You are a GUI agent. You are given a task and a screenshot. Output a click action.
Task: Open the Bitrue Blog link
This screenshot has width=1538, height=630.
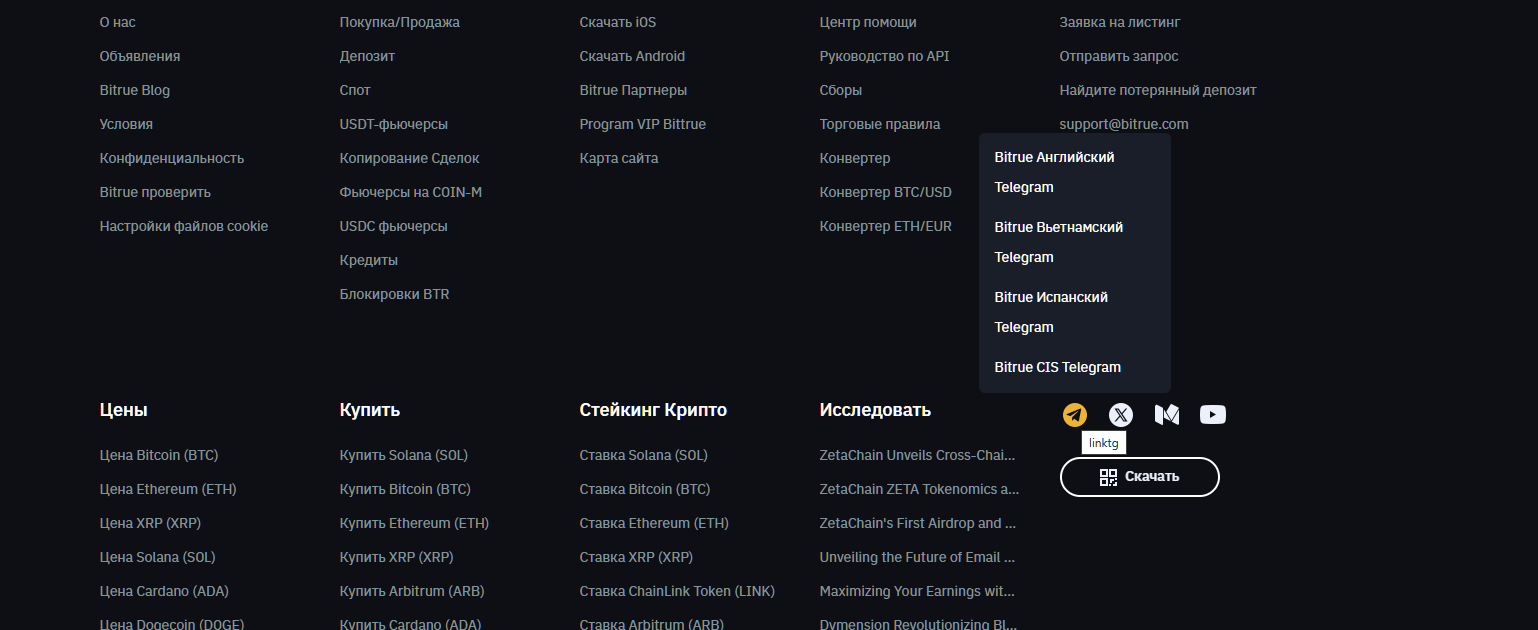[x=135, y=90]
